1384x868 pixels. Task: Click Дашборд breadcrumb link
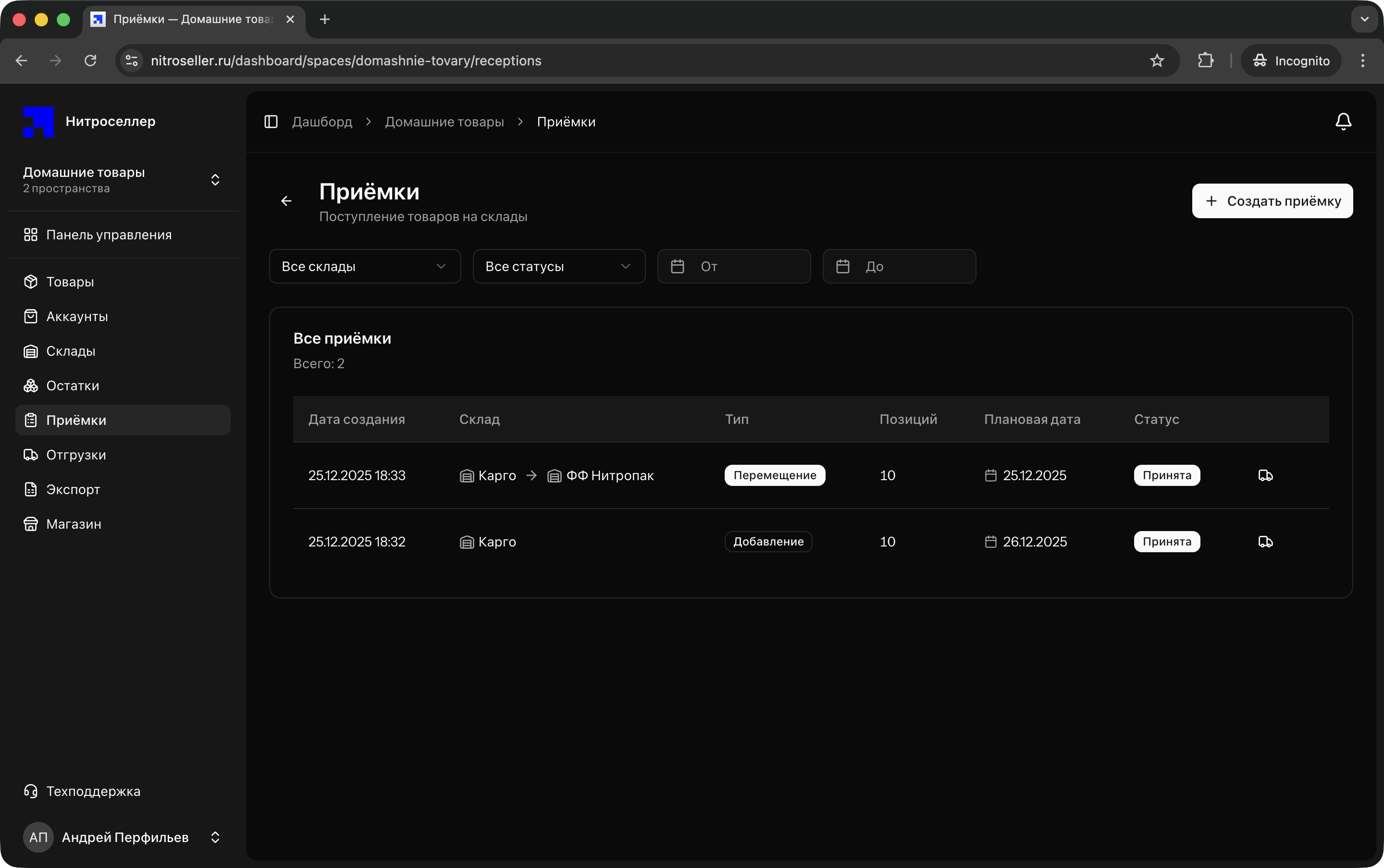(322, 122)
